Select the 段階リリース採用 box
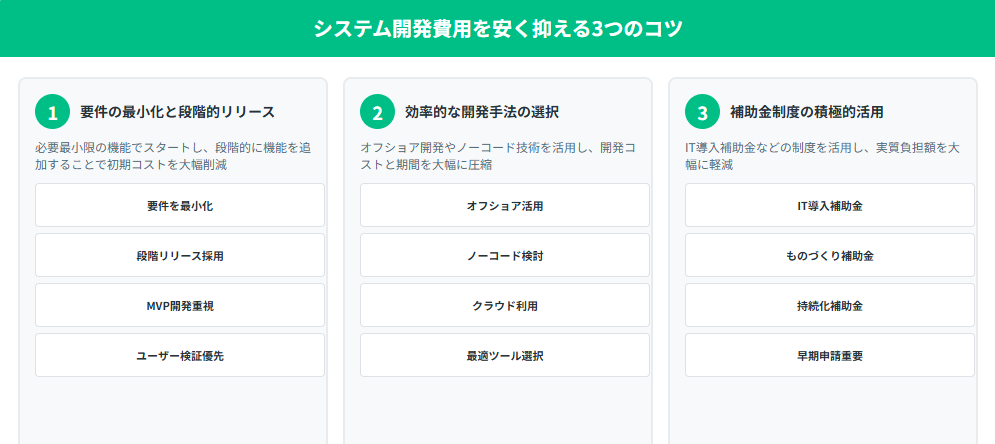Screen dimensions: 995x444 coord(180,255)
